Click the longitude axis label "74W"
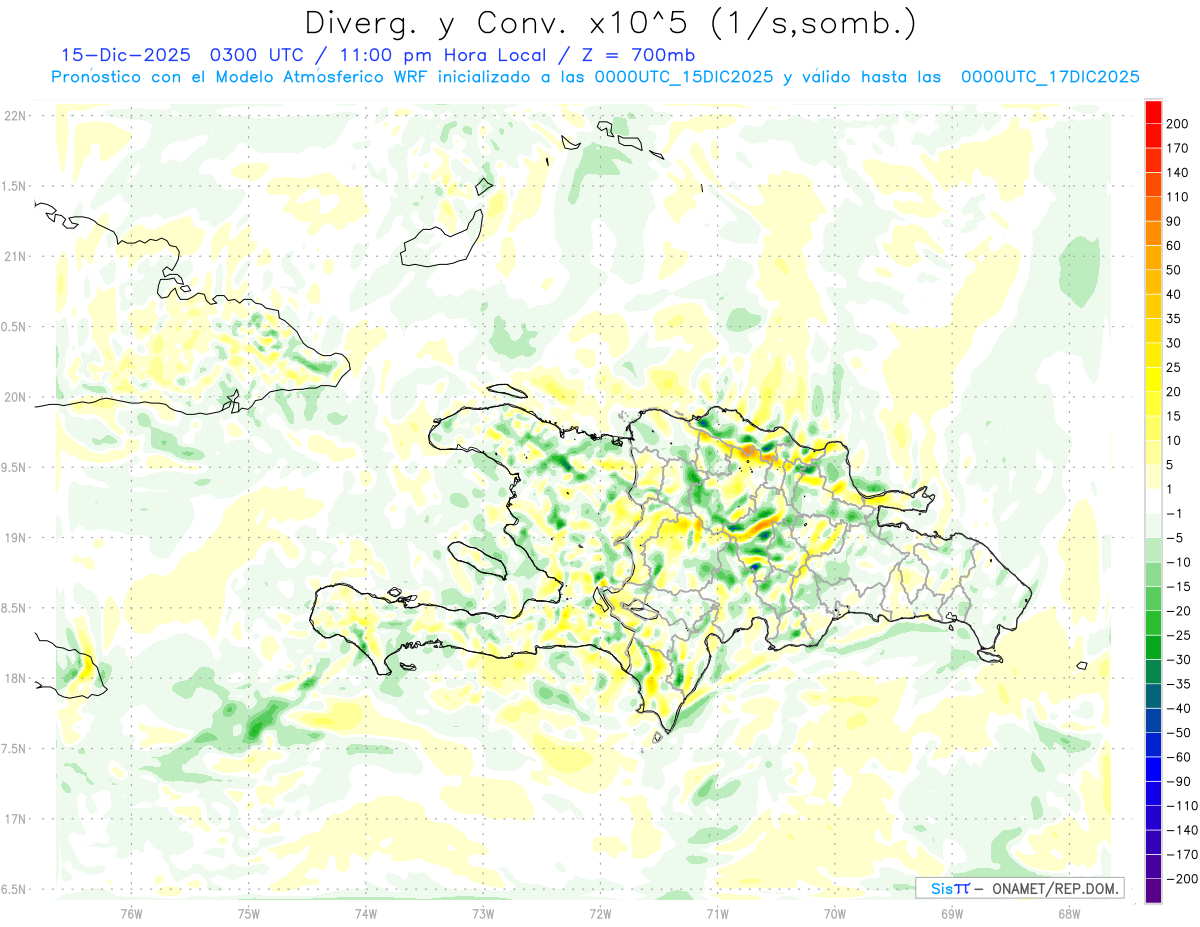The height and width of the screenshot is (927, 1200). (366, 913)
